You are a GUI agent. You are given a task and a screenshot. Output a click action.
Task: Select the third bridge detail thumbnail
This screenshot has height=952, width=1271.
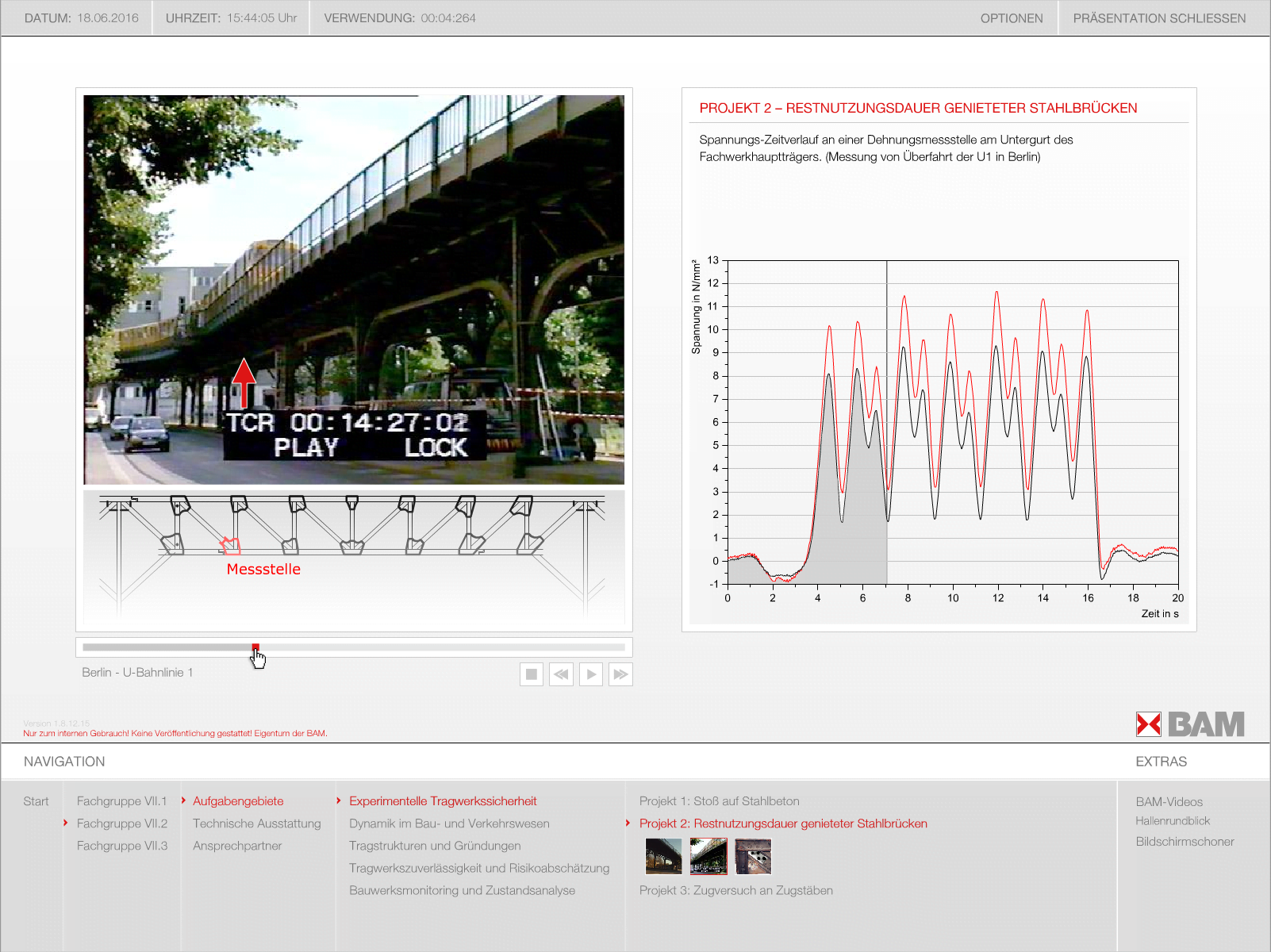[x=753, y=857]
